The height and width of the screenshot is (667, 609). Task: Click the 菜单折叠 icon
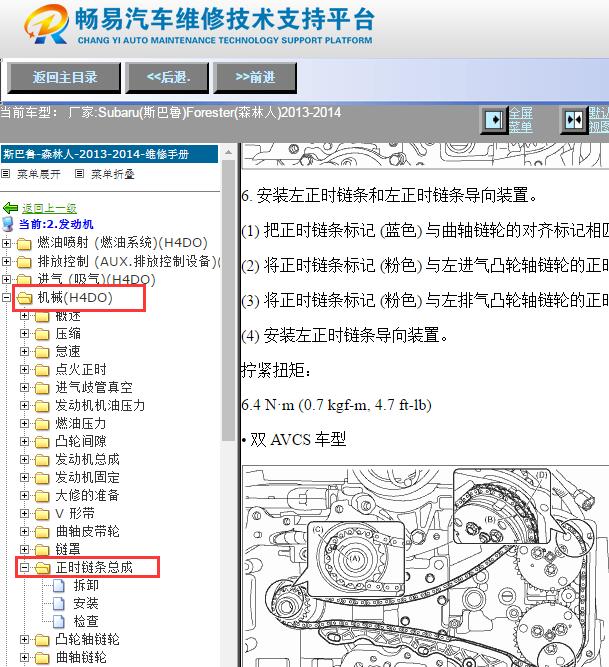(79, 174)
